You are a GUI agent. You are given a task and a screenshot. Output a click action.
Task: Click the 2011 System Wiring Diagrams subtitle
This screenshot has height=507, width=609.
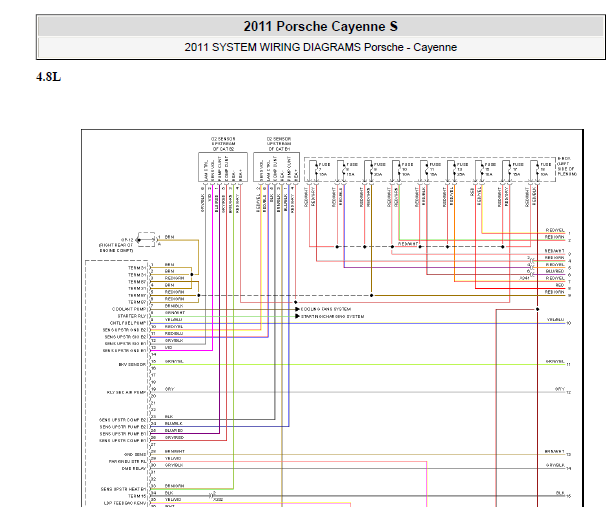[321, 47]
